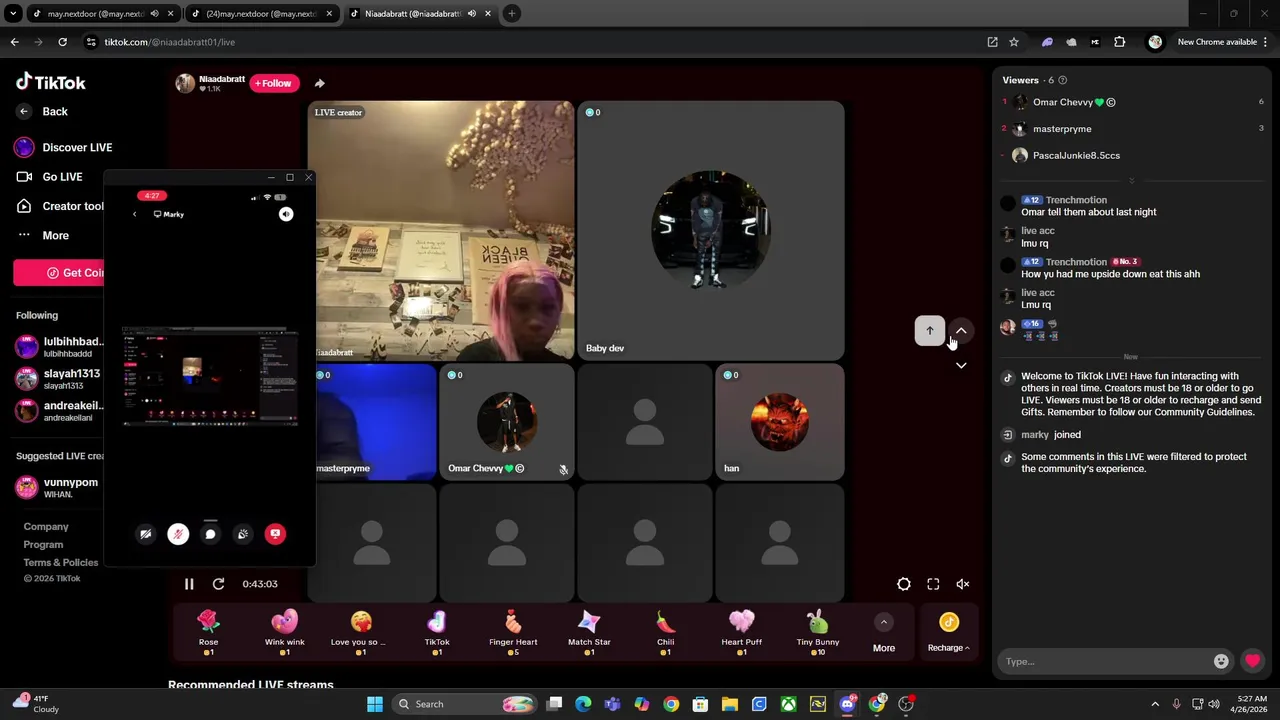The width and height of the screenshot is (1280, 720).
Task: Go to next live with down chevron
Action: click(x=961, y=365)
